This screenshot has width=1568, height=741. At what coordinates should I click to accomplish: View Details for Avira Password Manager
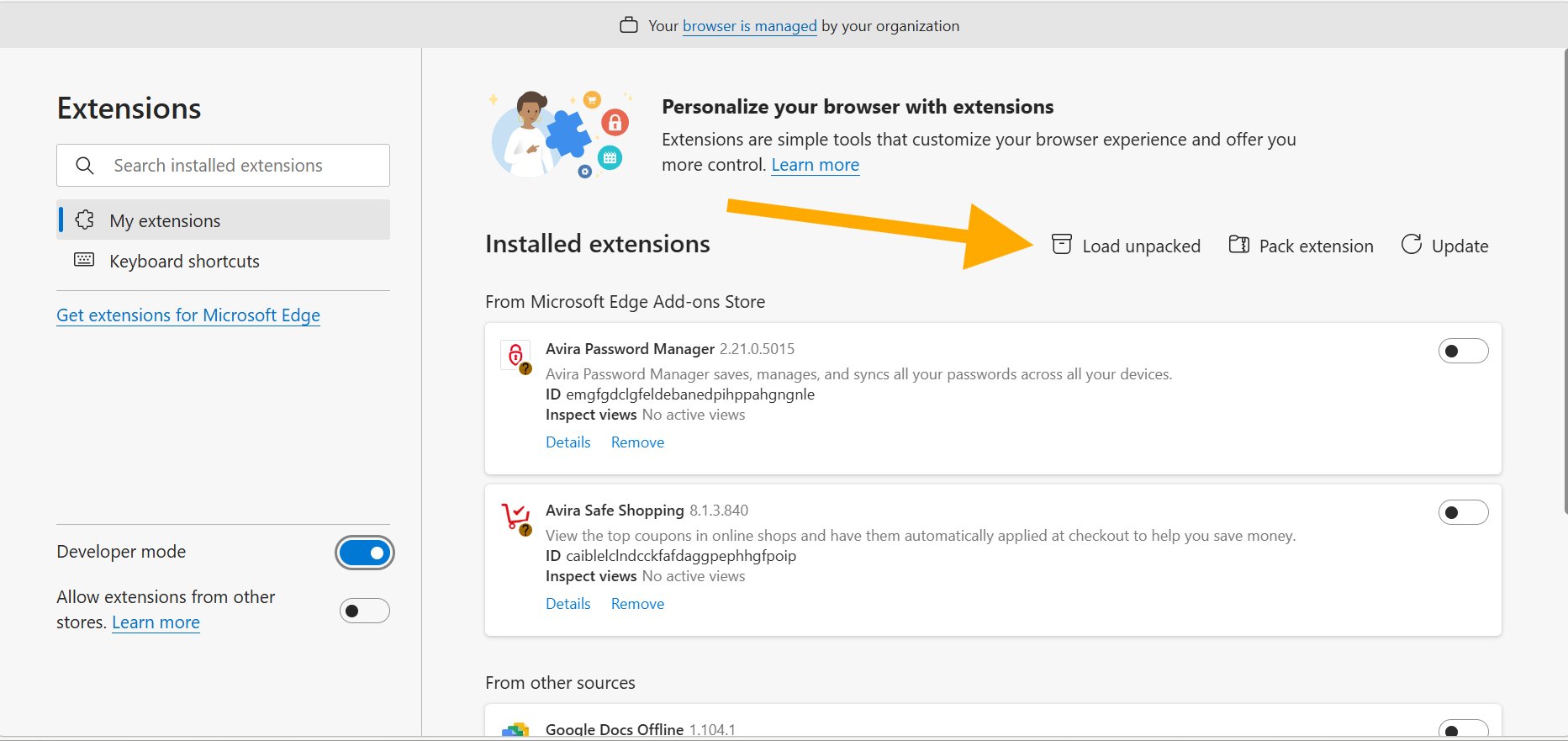pyautogui.click(x=568, y=442)
